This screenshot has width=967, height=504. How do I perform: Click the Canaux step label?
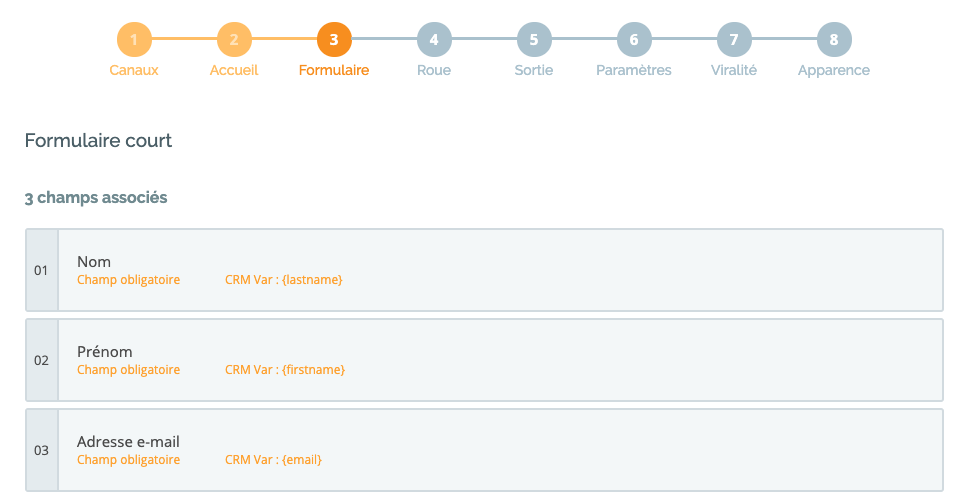click(134, 70)
